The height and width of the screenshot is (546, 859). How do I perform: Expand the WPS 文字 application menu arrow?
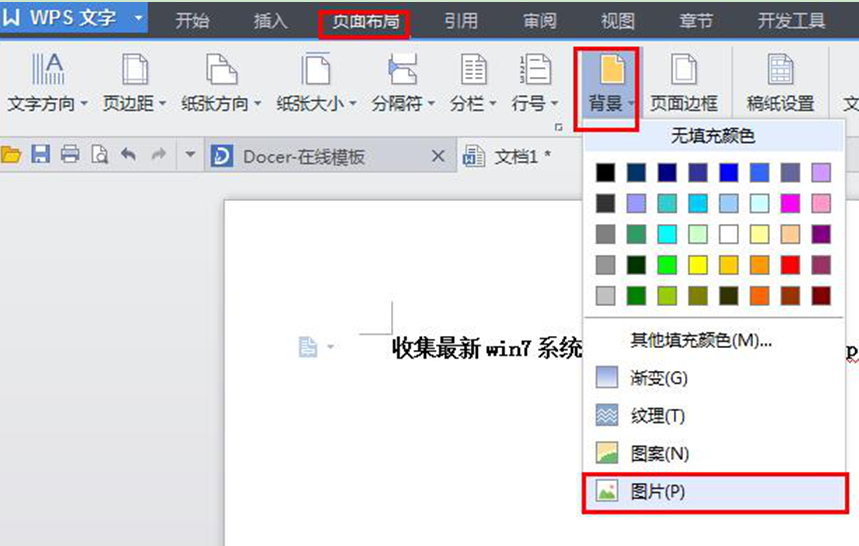pyautogui.click(x=135, y=19)
